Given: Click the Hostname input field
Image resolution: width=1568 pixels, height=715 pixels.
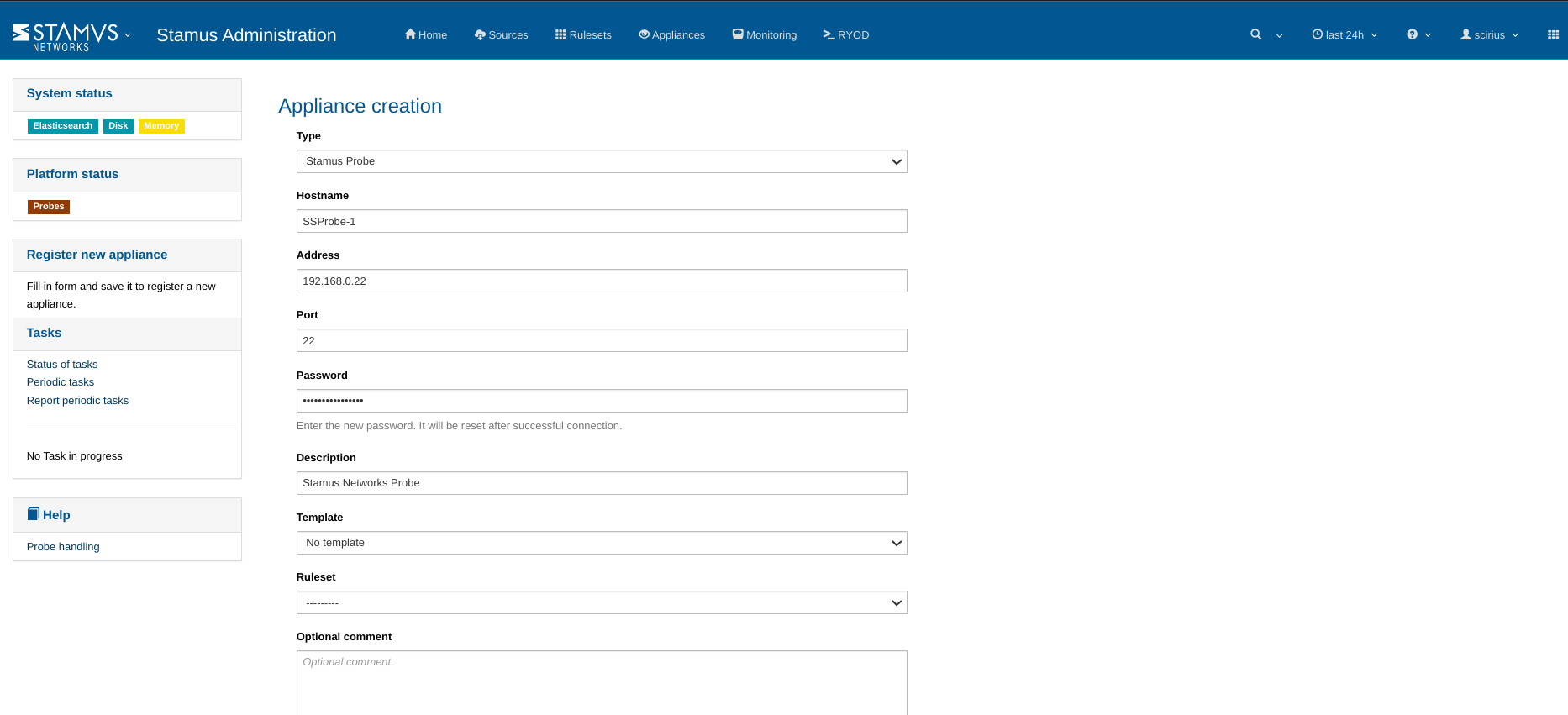Looking at the screenshot, I should pyautogui.click(x=602, y=221).
